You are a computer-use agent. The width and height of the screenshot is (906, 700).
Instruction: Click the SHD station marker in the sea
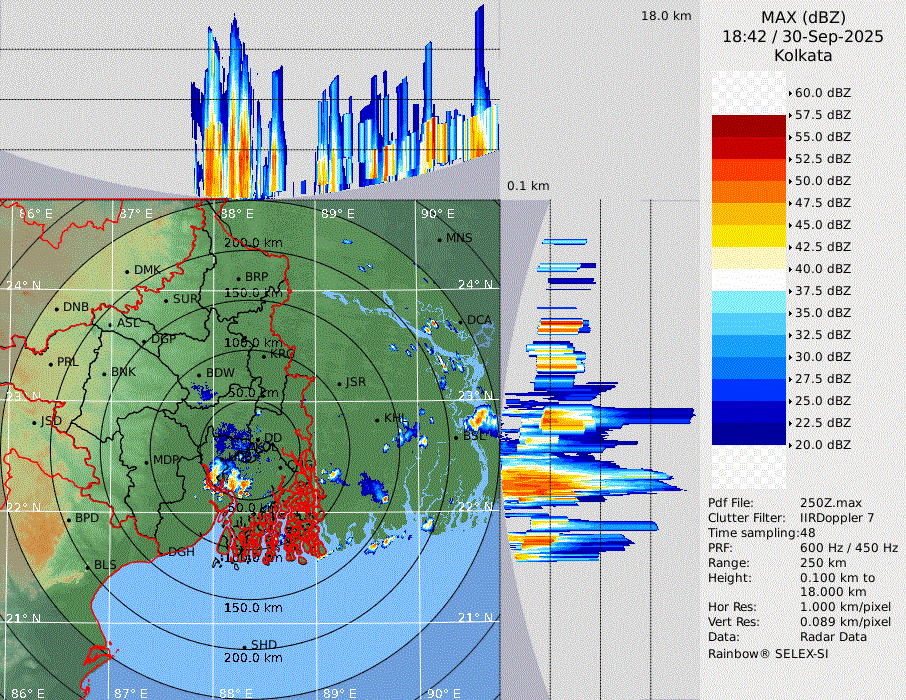(x=244, y=645)
